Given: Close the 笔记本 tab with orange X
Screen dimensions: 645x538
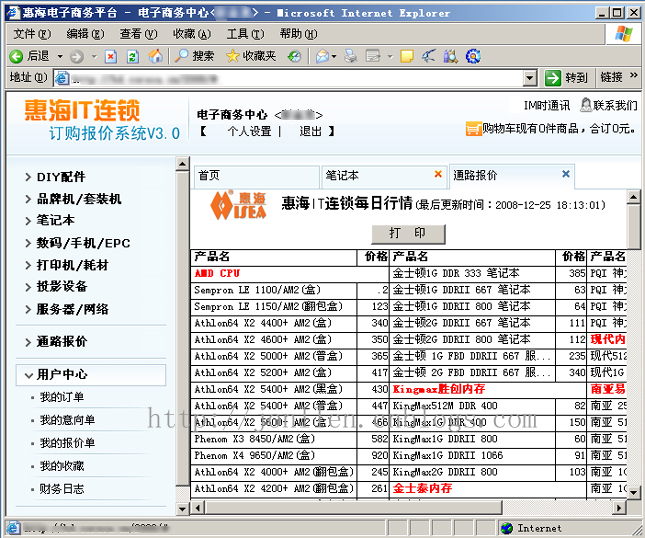Looking at the screenshot, I should coord(438,174).
